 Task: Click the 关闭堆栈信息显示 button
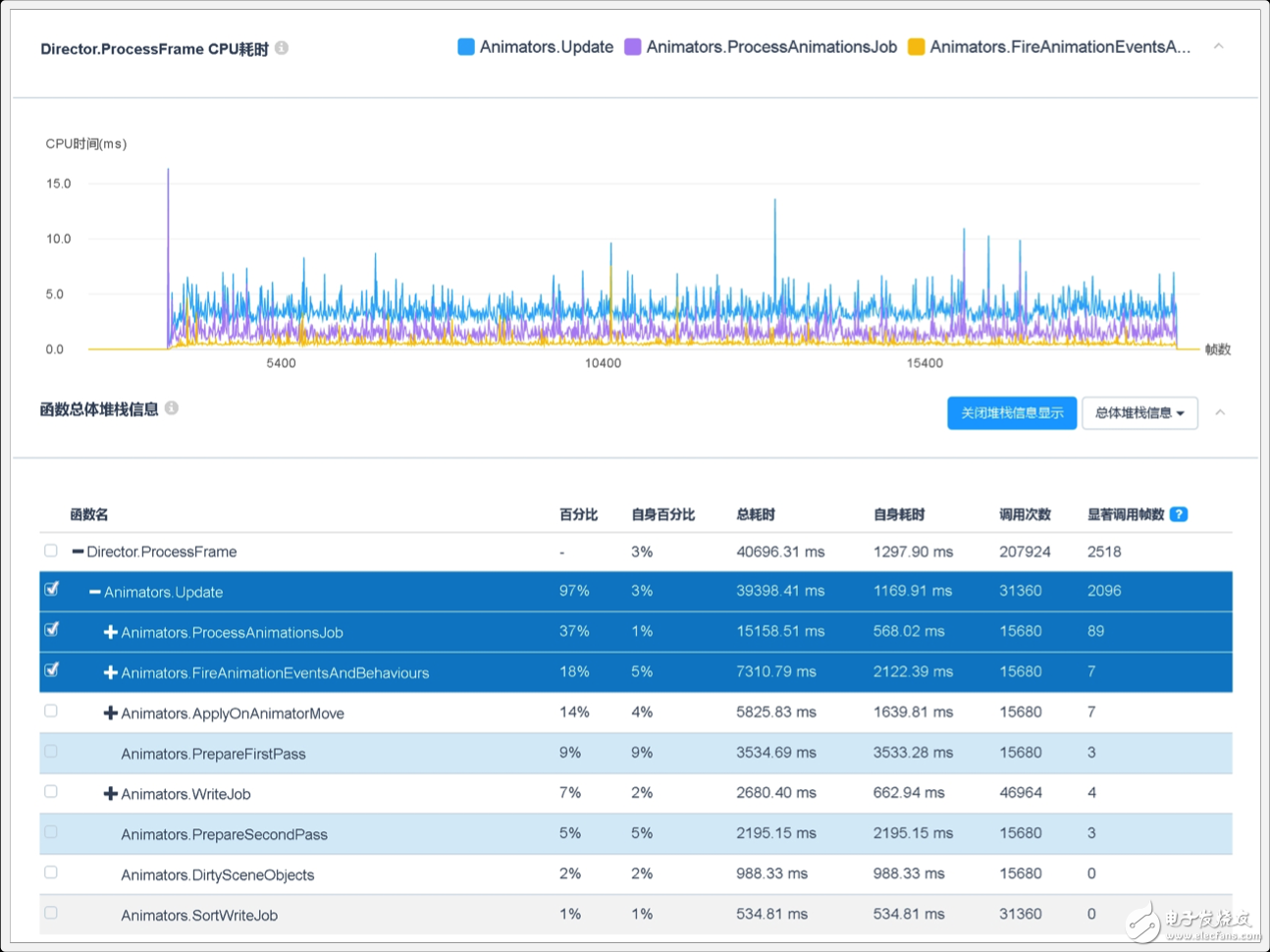coord(1011,413)
